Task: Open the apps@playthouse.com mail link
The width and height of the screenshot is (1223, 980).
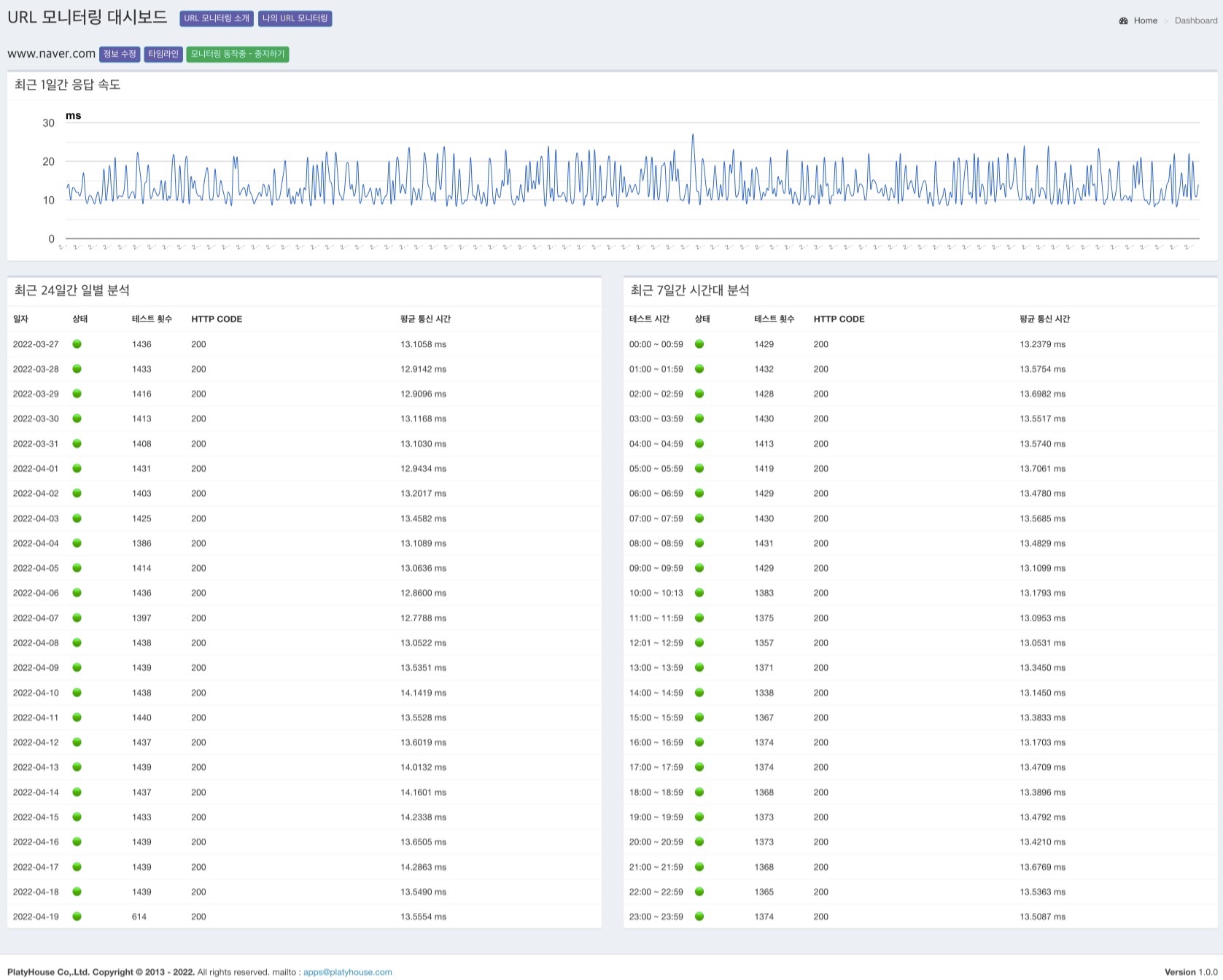Action: click(347, 972)
